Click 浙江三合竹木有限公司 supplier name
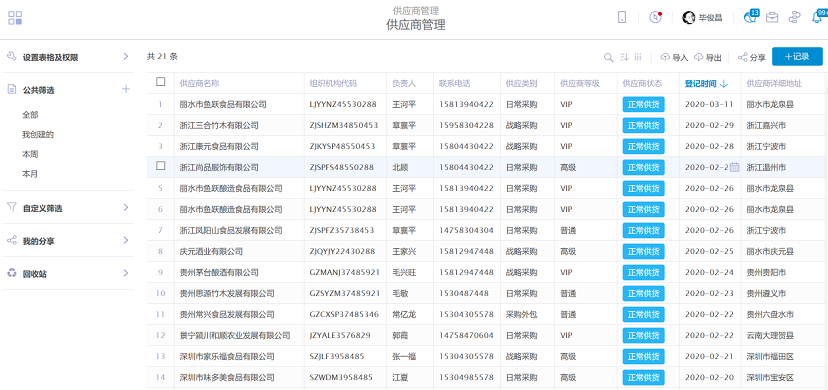Viewport: 828px width, 390px height. [219, 126]
